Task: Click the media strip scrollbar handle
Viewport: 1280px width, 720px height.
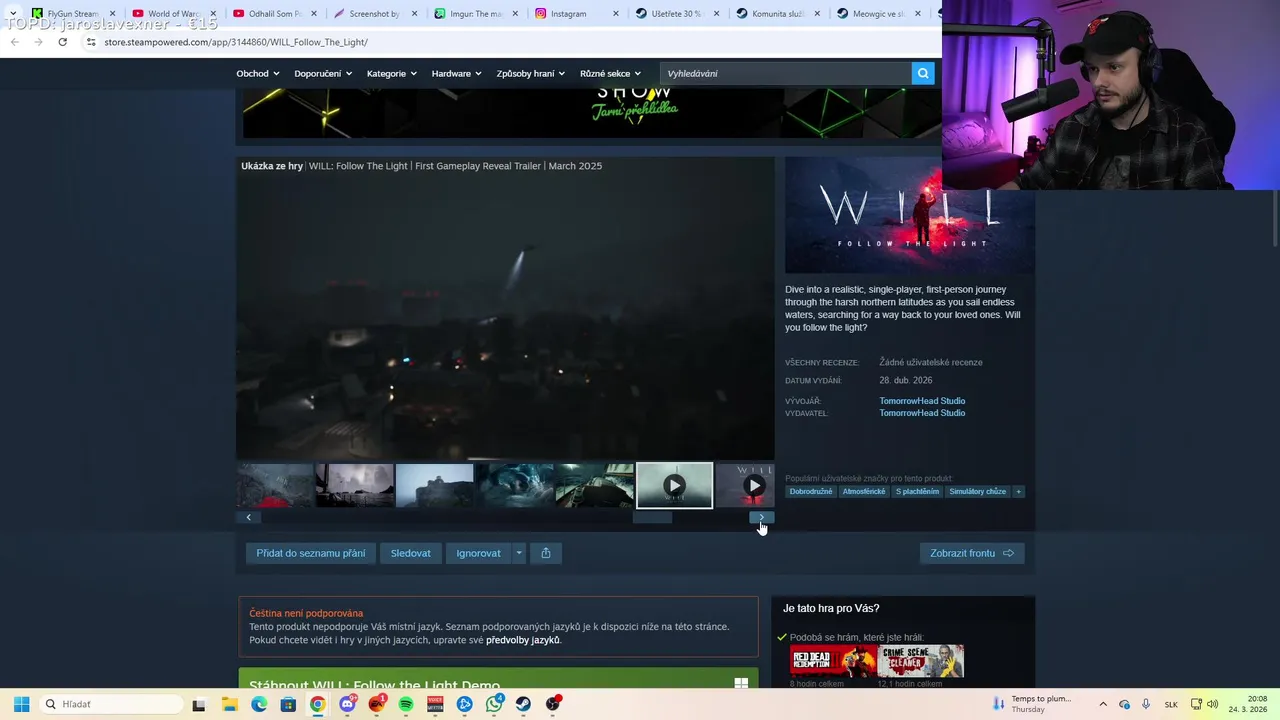Action: 652,517
